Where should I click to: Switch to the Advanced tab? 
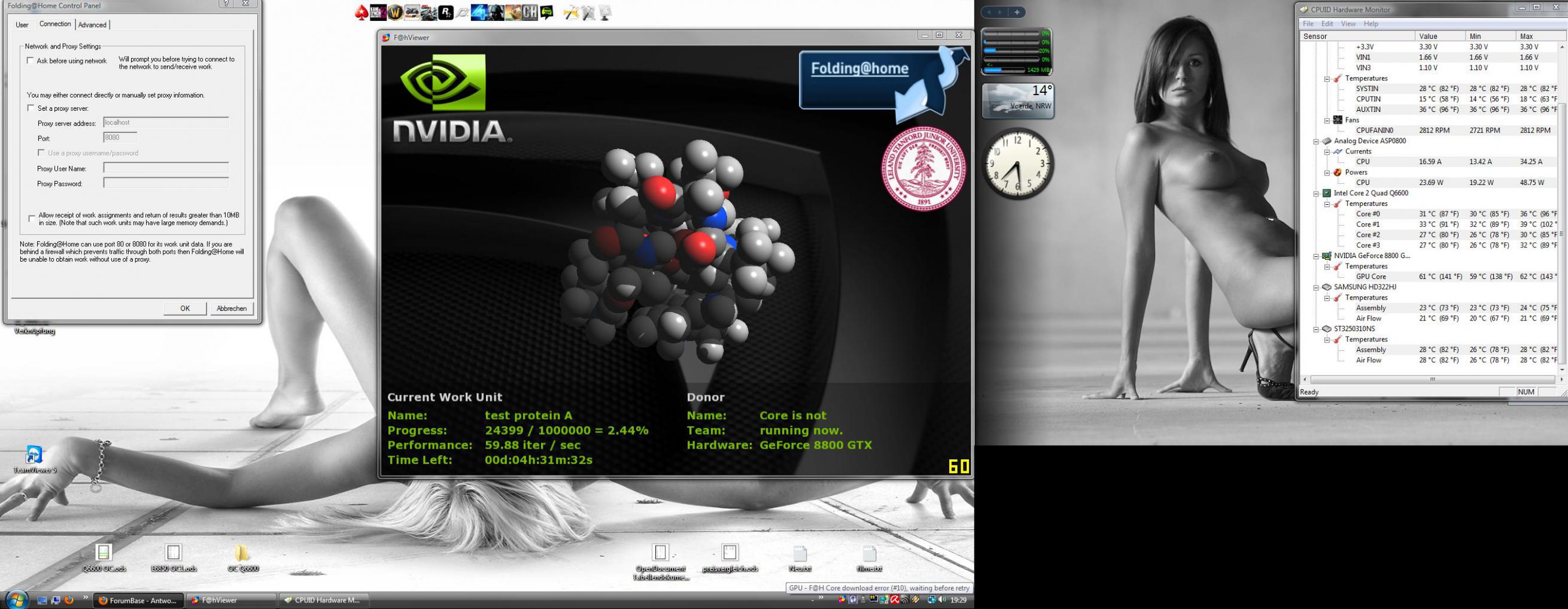pyautogui.click(x=93, y=25)
